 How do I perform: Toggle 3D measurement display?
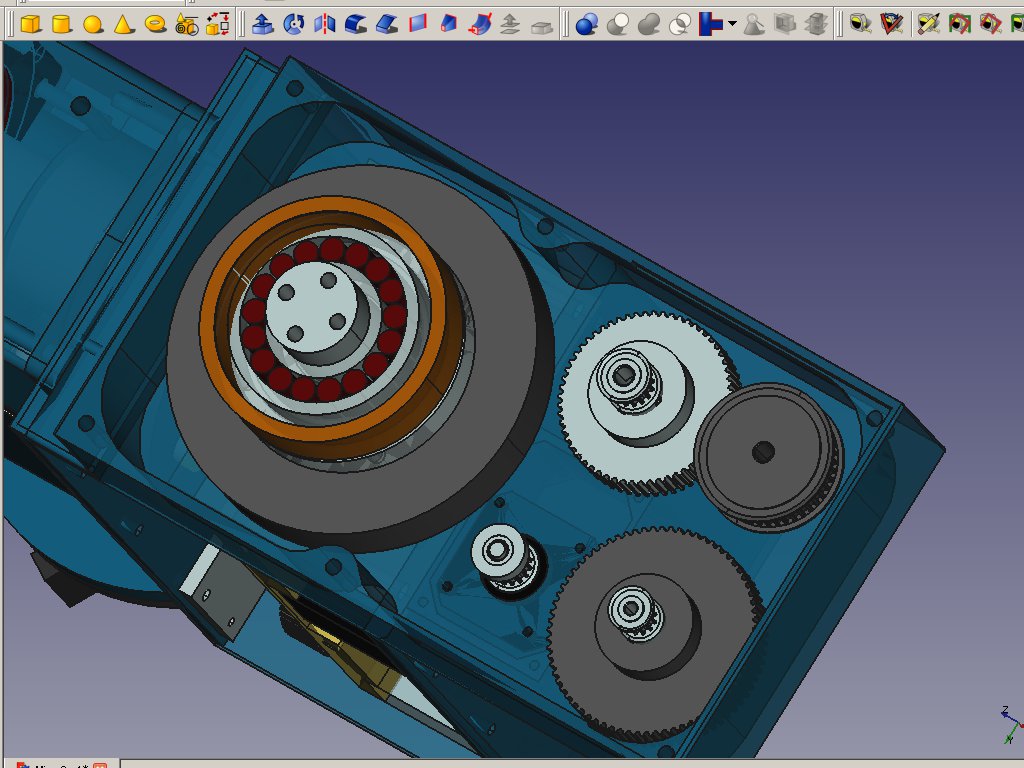[x=991, y=24]
